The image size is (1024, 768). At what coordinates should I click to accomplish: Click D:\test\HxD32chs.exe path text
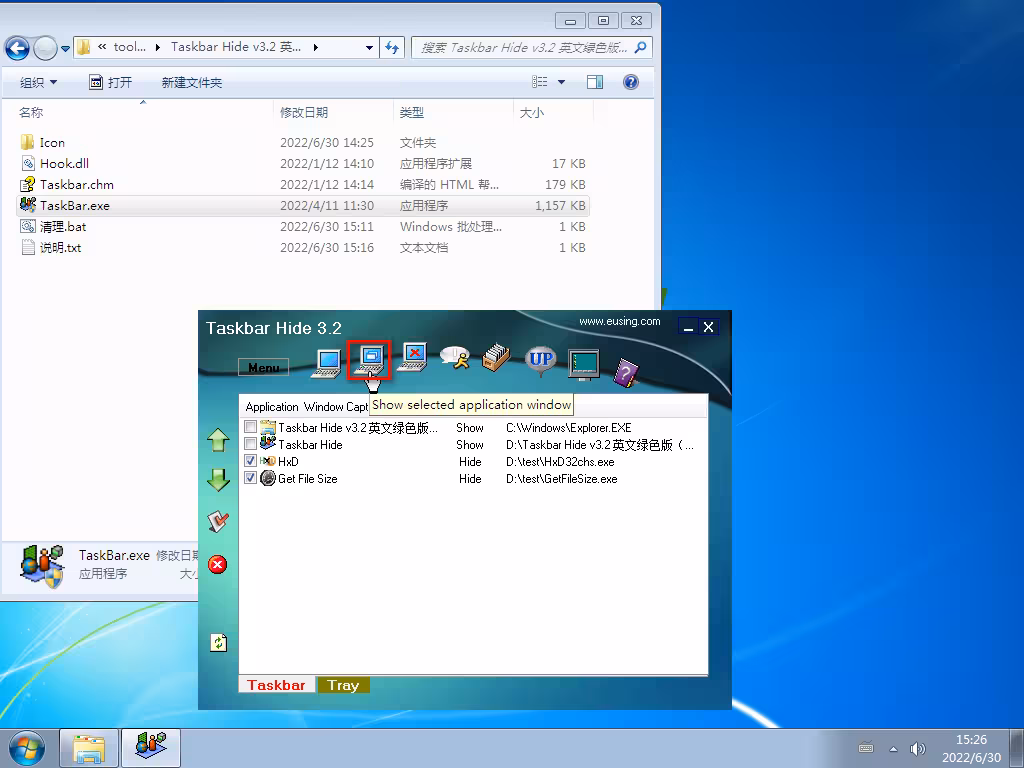560,462
